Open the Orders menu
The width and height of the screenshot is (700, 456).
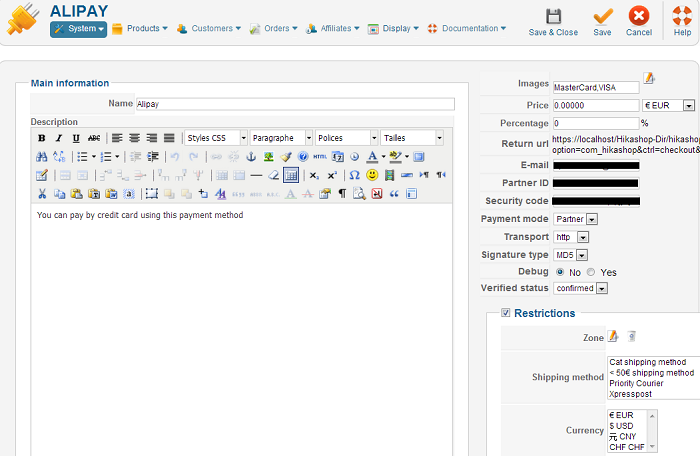[x=273, y=29]
